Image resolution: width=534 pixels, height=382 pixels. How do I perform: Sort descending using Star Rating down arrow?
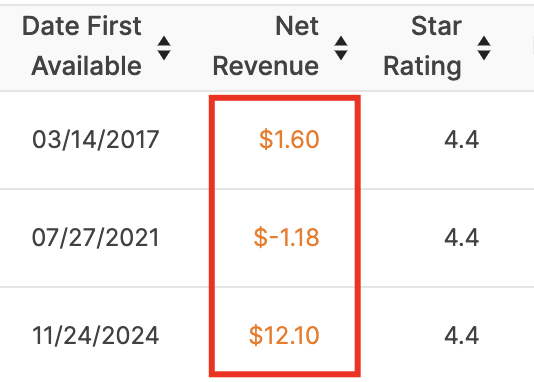484,55
